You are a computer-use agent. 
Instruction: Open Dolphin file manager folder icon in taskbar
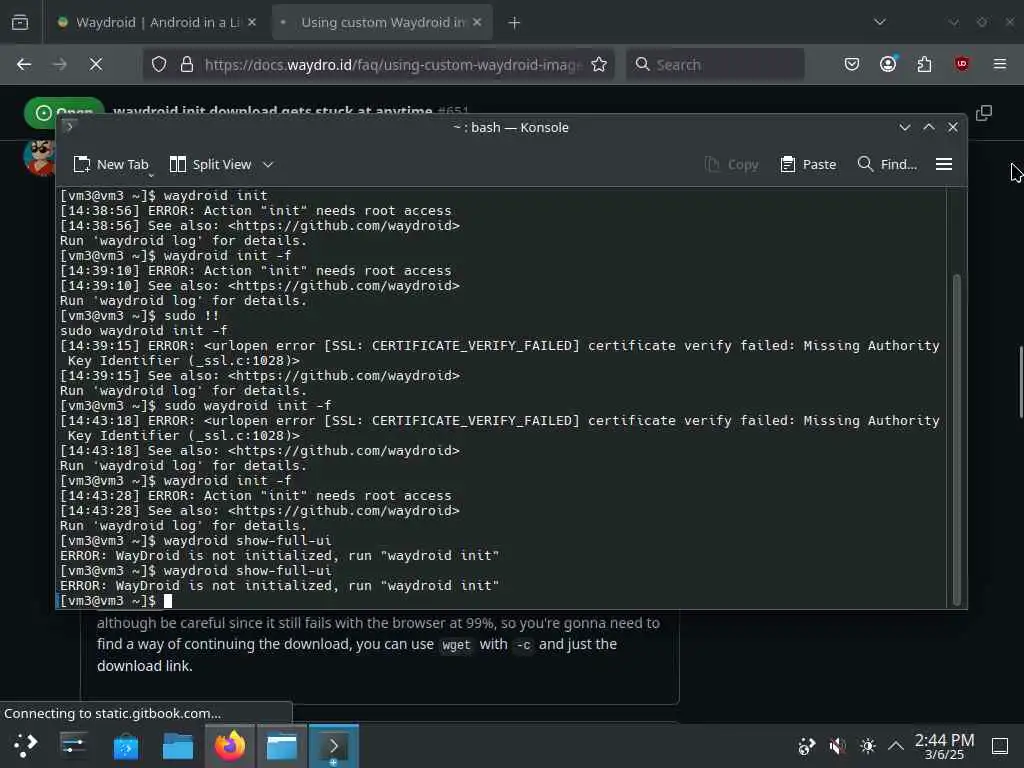coord(178,746)
